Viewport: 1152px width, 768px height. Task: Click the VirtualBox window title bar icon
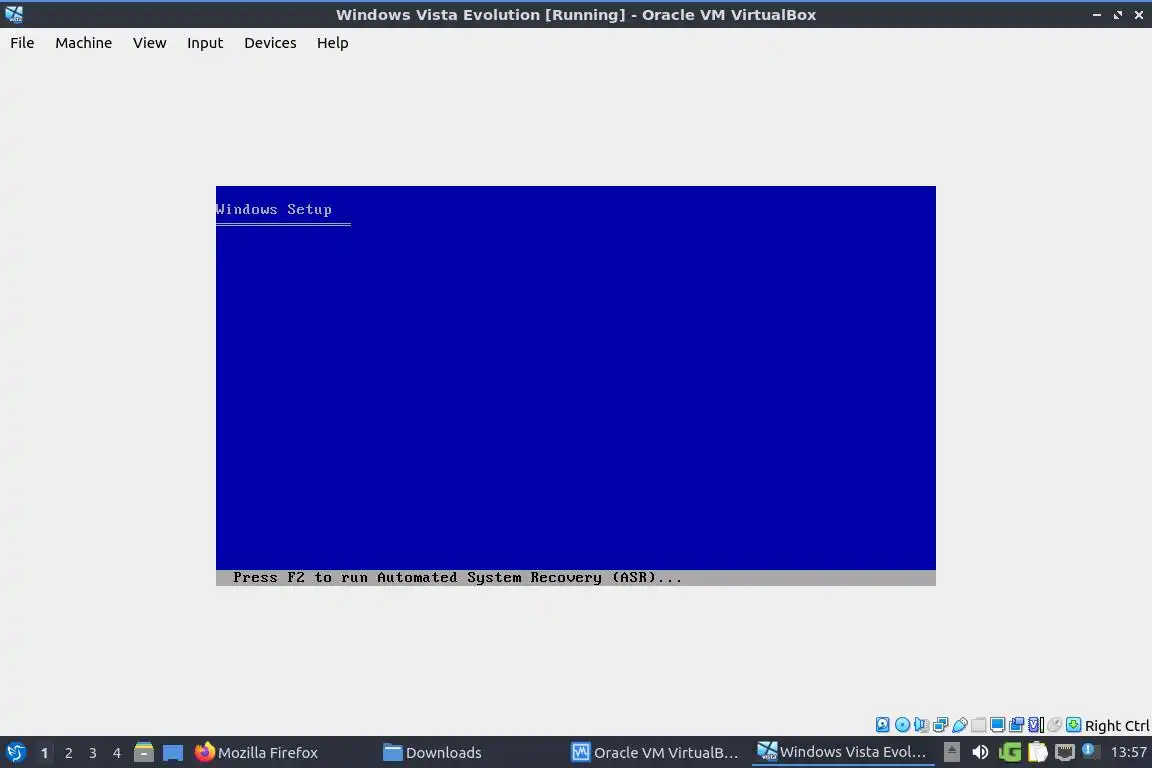(x=14, y=14)
